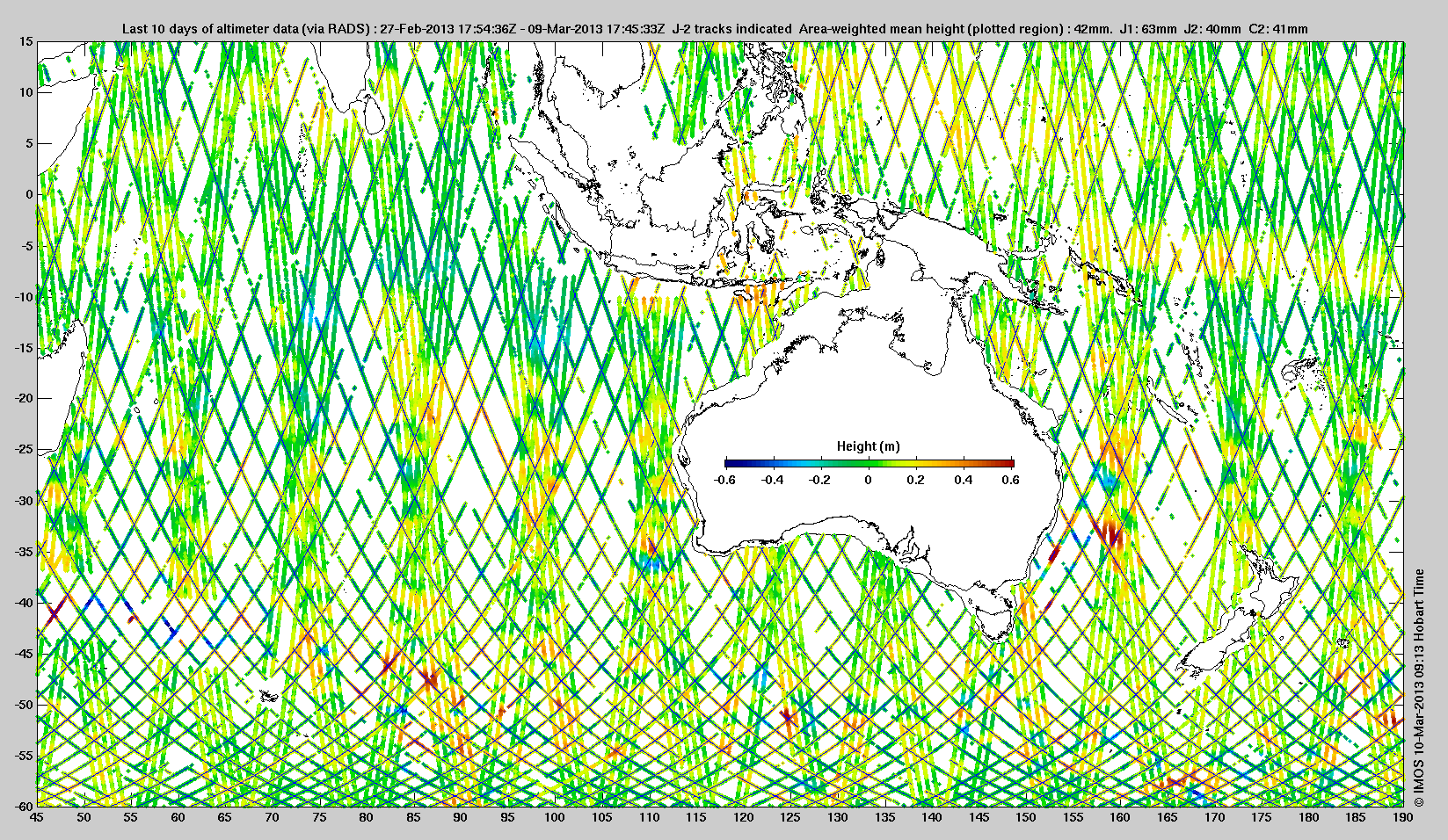Click latitude tick label 5 on y-axis

(30, 143)
